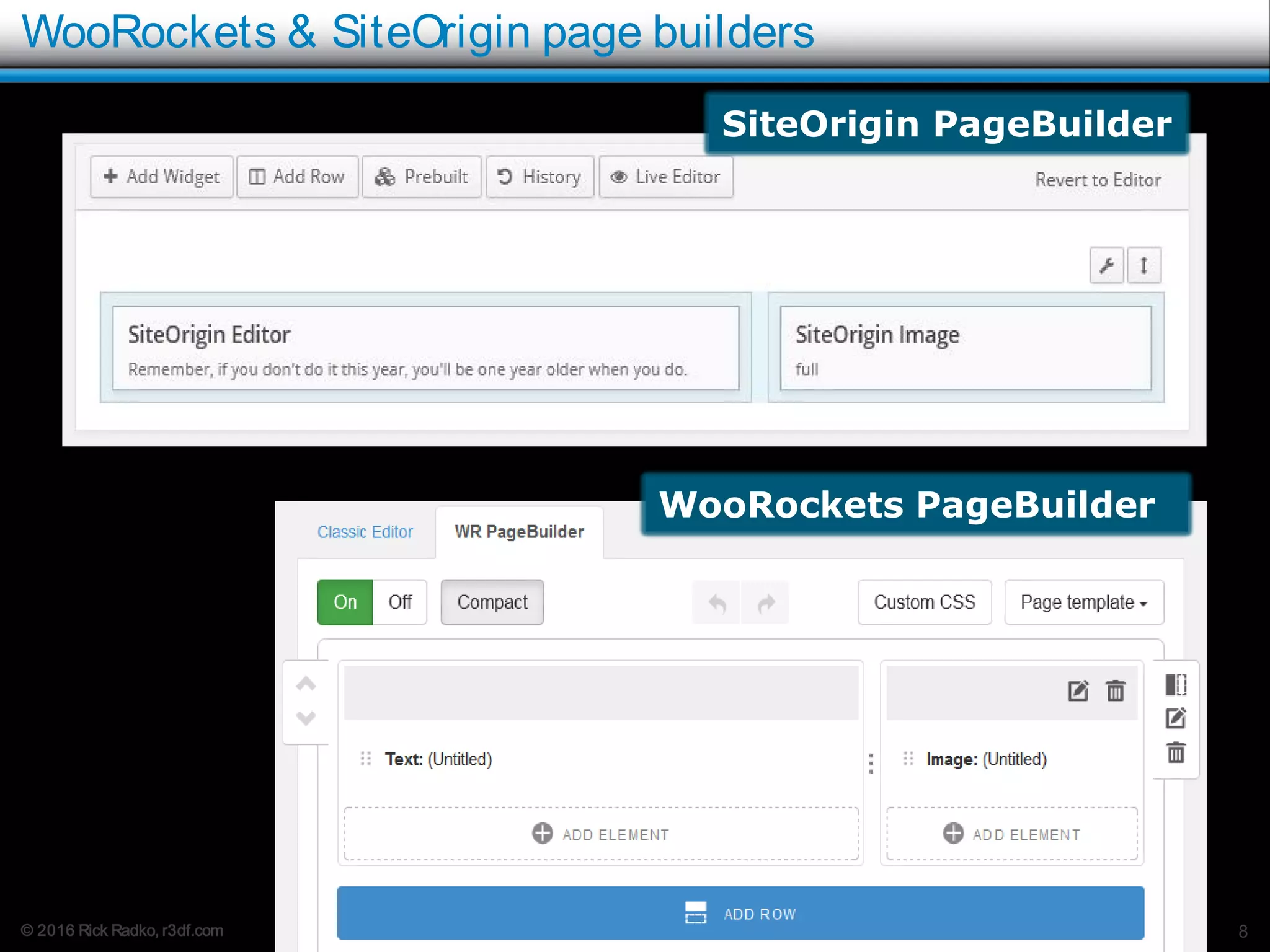Add an element to the Text column
Screen dimensions: 1270x952
click(601, 834)
